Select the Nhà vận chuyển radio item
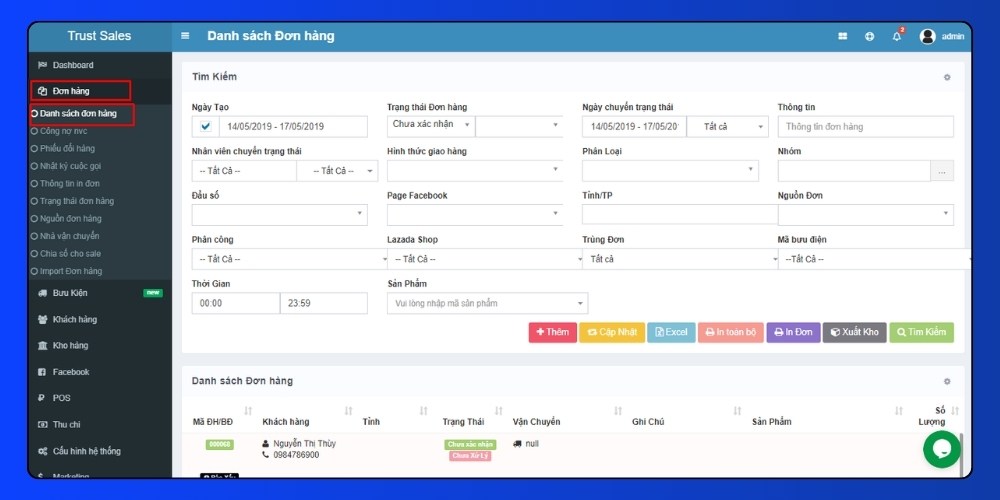This screenshot has height=500, width=1000. point(64,236)
